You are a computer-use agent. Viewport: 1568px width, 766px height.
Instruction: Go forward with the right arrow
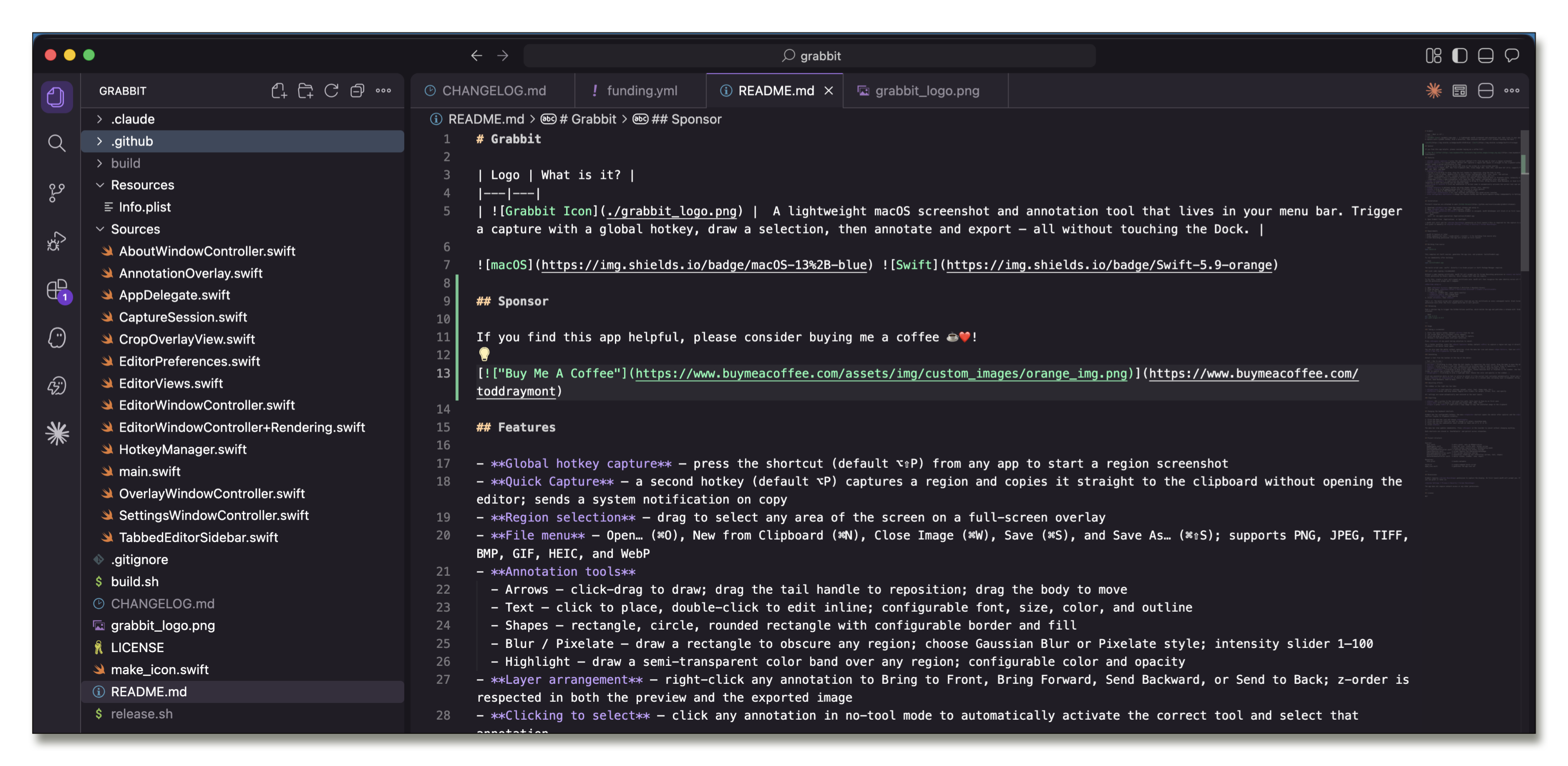point(503,55)
